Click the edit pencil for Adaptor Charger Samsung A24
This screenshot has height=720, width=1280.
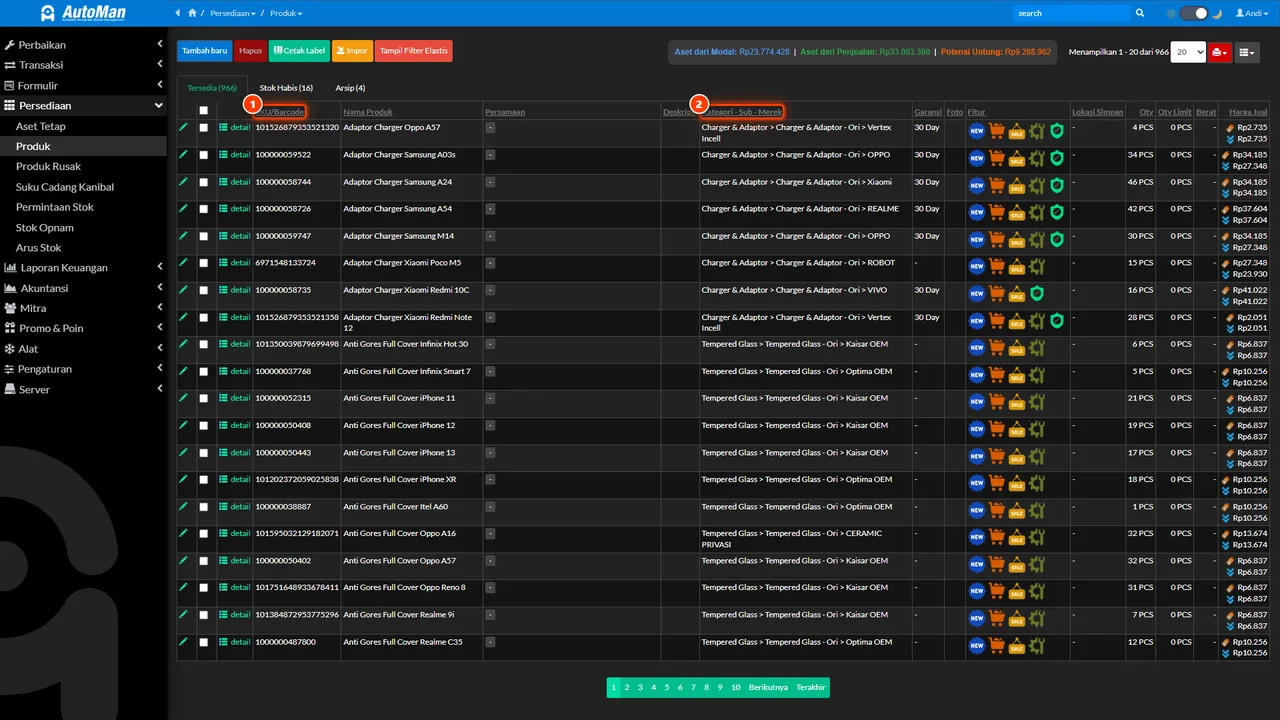click(x=183, y=182)
